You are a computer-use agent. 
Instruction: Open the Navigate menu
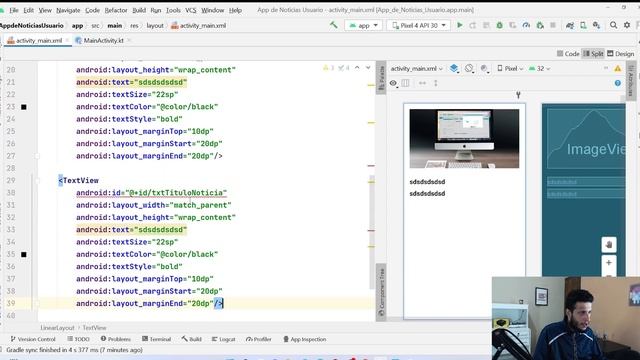[x=68, y=10]
